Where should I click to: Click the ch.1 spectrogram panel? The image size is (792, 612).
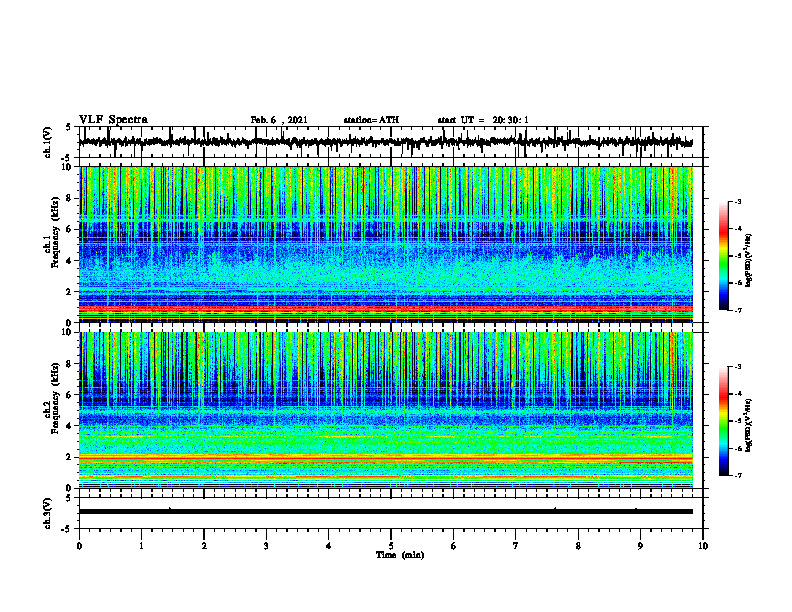pos(386,244)
